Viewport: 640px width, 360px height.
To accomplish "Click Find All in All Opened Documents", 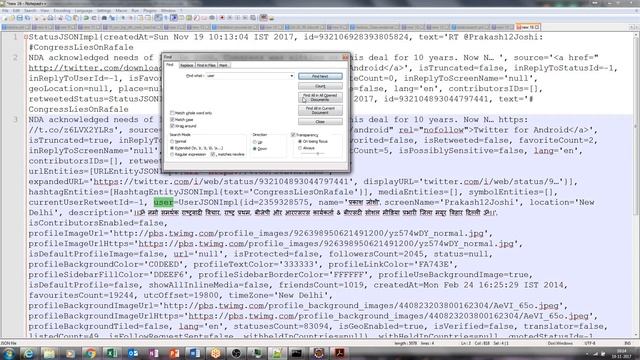I will [320, 97].
